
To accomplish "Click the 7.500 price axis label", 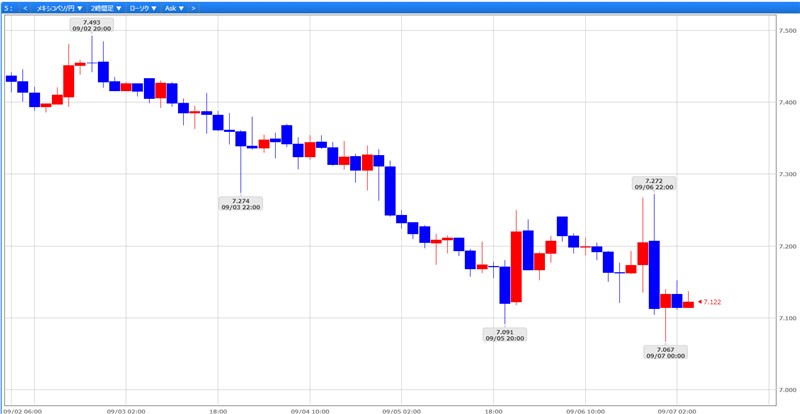I will tap(786, 31).
